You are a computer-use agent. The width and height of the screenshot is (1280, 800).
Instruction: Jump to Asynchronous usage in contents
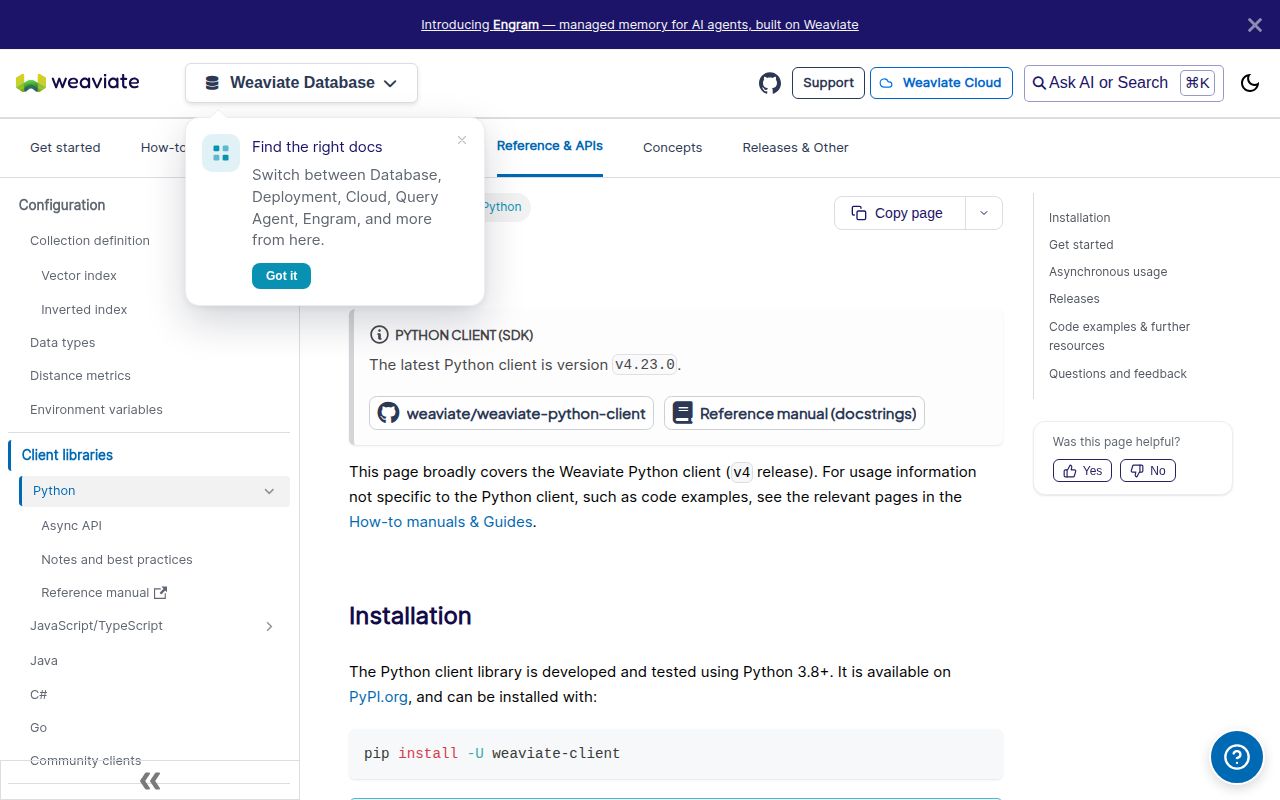[x=1108, y=272]
